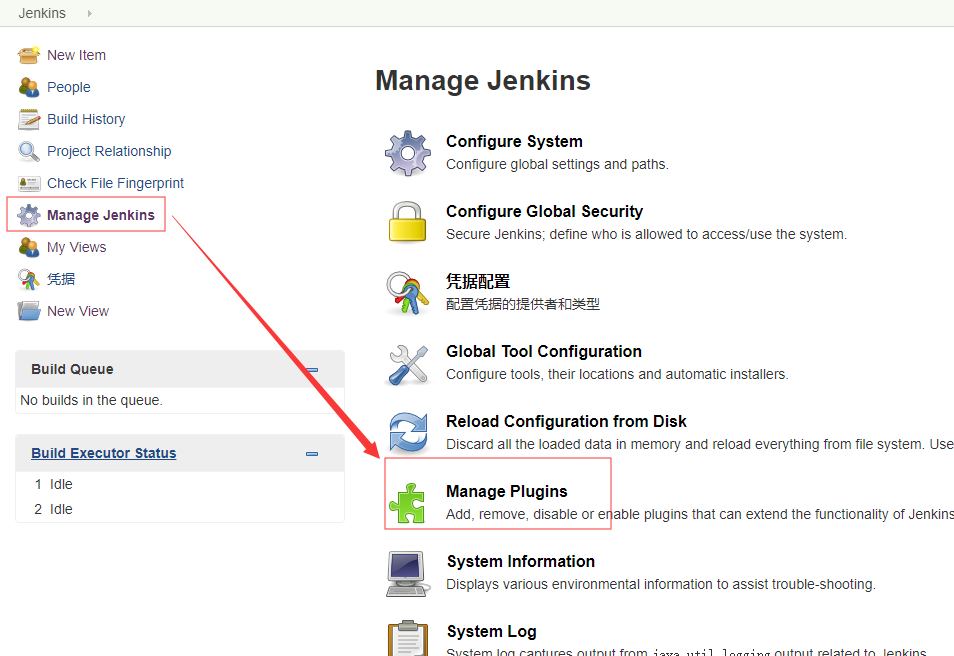Open Project Relationship link
Screen dimensions: 954x656
click(110, 152)
